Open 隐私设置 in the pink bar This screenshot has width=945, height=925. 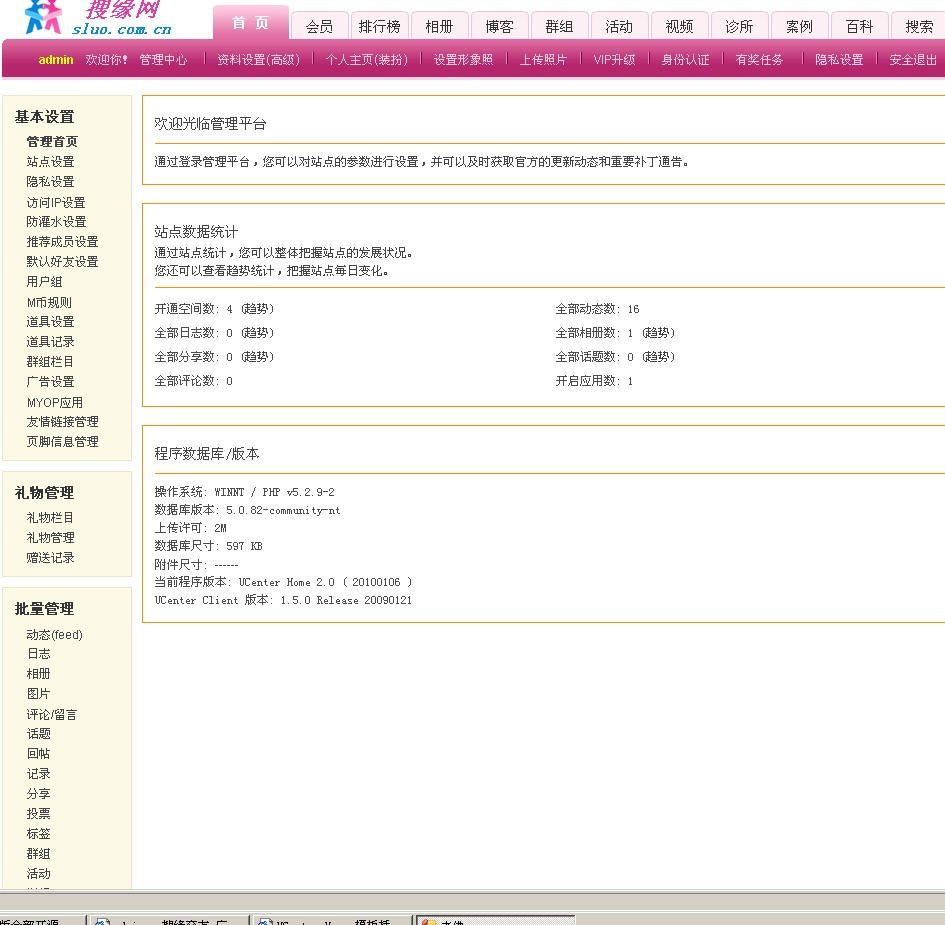[840, 60]
